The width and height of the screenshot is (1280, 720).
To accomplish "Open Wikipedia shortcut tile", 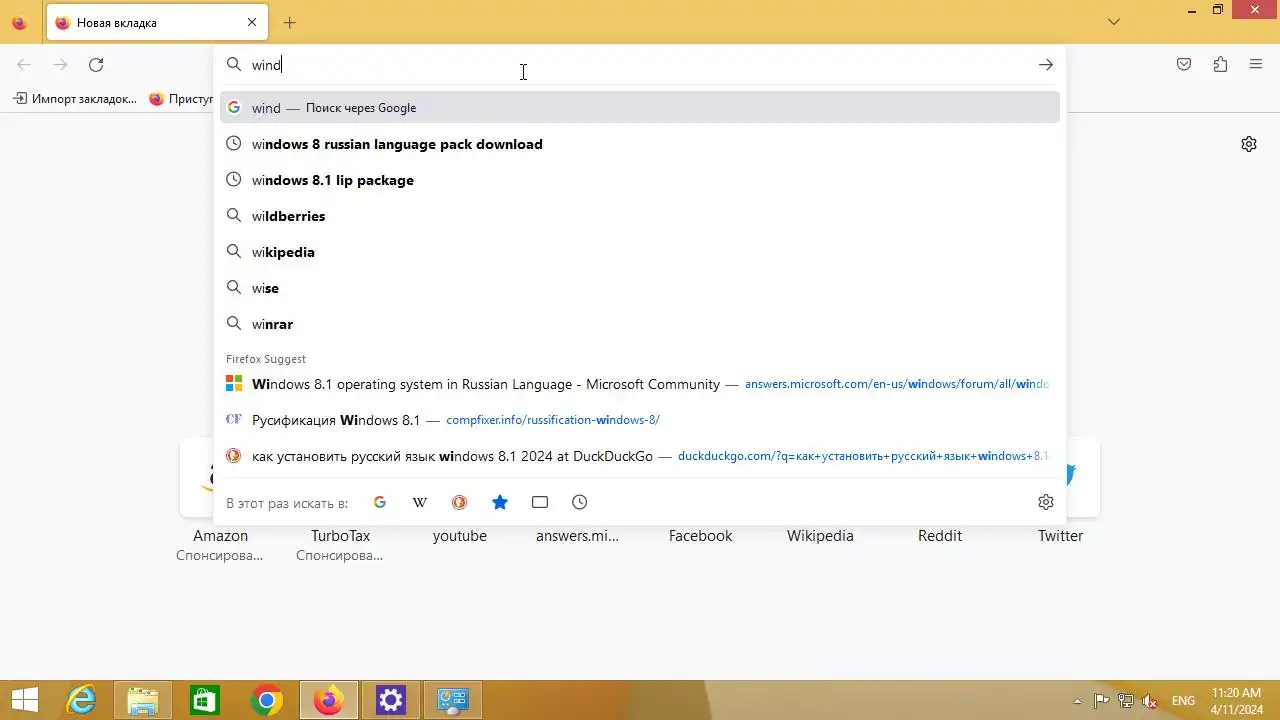I will pyautogui.click(x=820, y=535).
